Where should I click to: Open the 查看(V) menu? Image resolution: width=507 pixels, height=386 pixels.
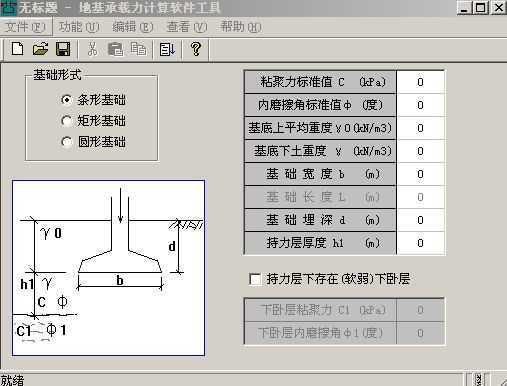tap(187, 27)
